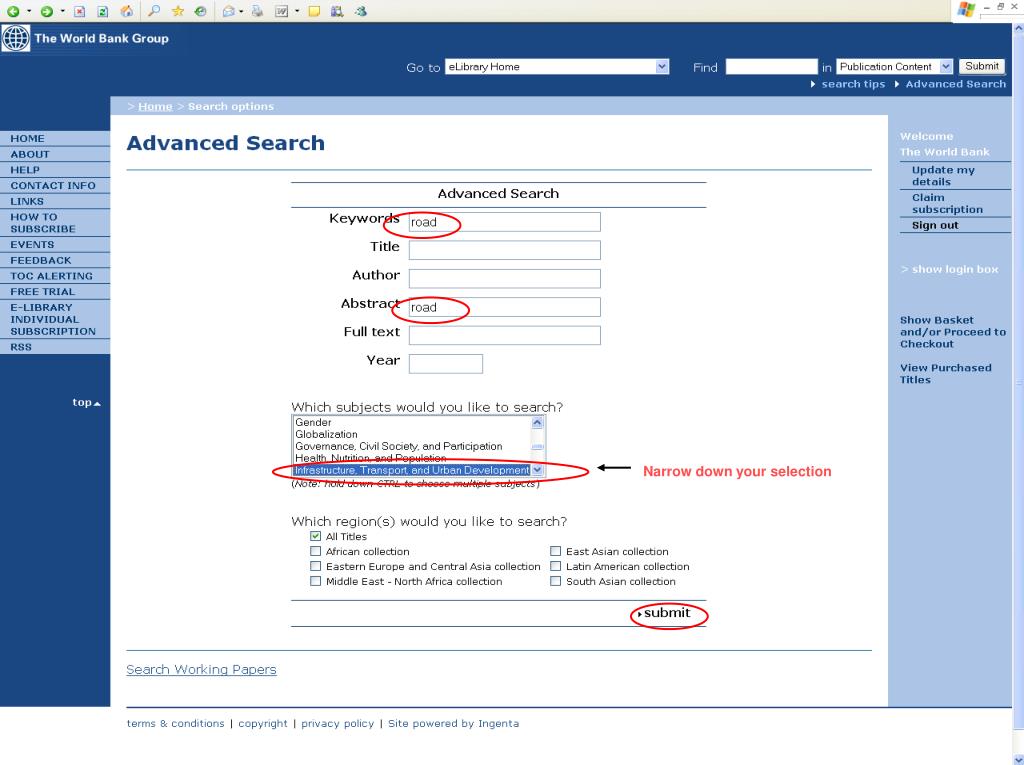
Task: Open the View Purchased Titles link
Action: tap(946, 374)
